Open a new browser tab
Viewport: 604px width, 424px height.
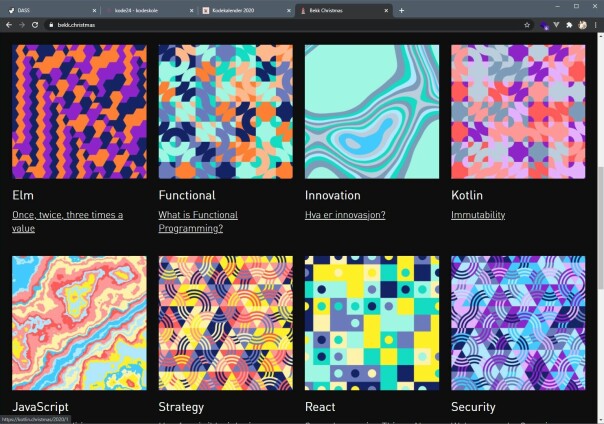[401, 10]
